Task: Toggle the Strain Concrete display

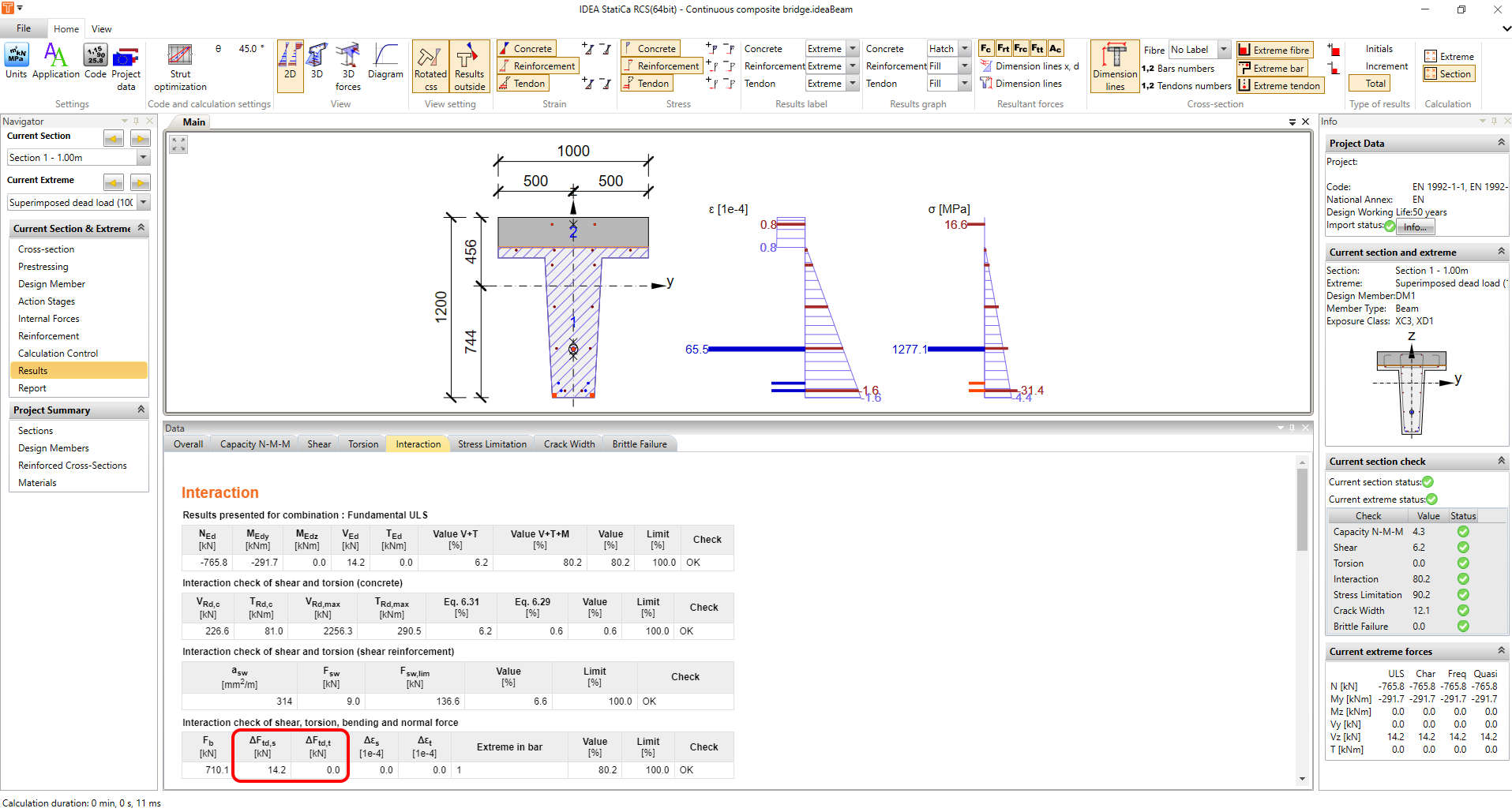Action: 527,49
